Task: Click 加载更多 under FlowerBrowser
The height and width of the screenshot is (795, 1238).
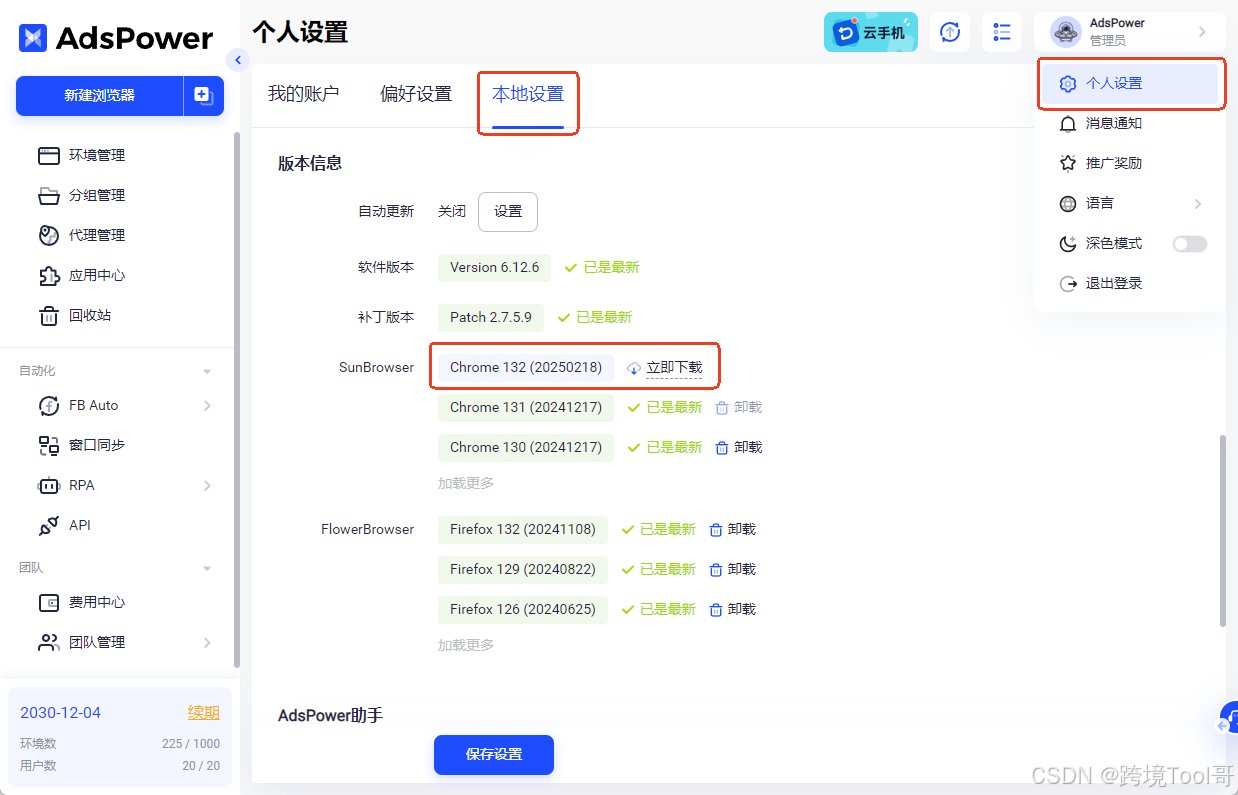Action: point(466,645)
